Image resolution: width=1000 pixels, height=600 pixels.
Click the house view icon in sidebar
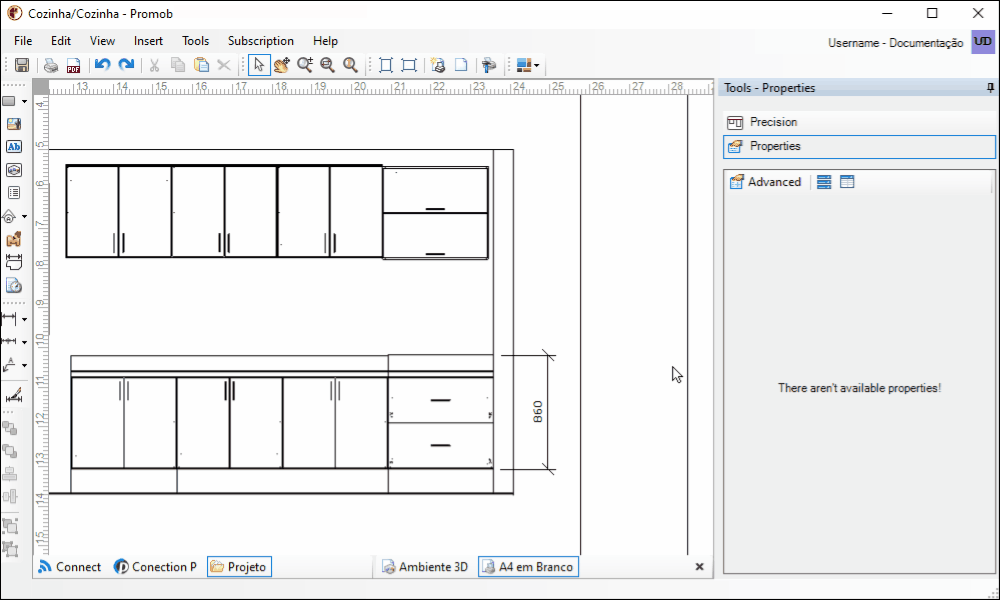(x=9, y=217)
